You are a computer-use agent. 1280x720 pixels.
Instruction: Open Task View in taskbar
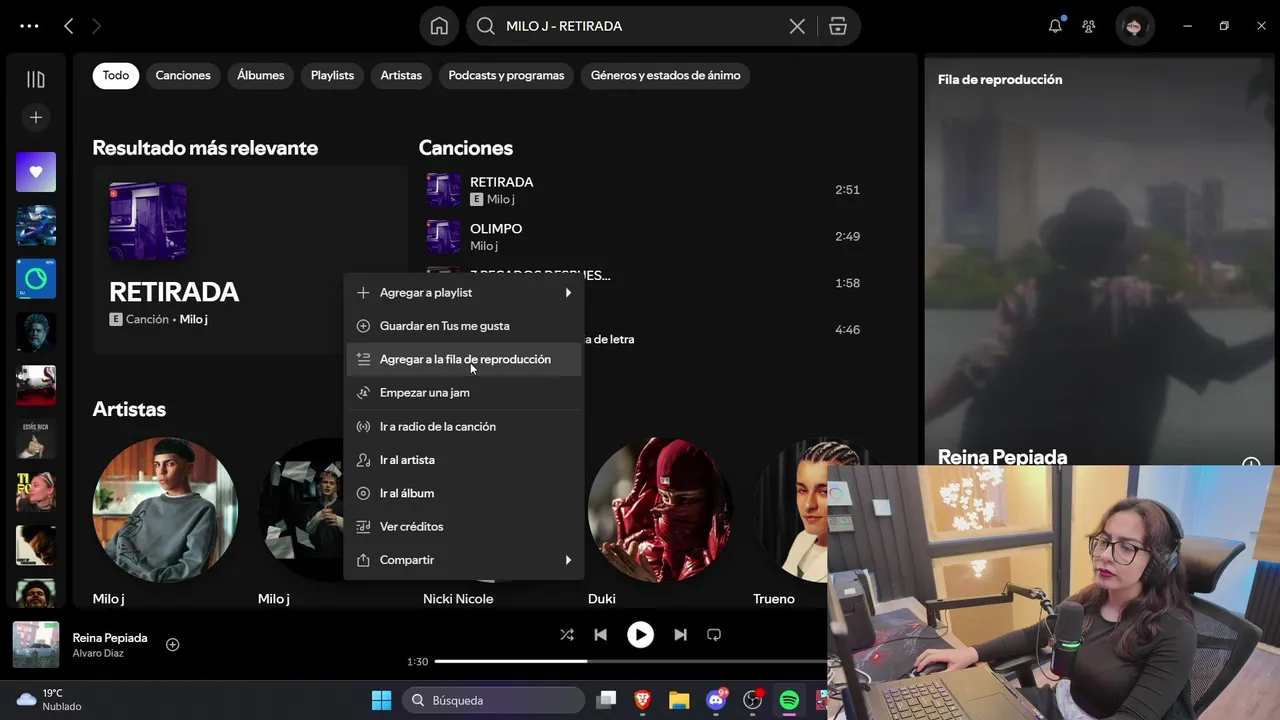point(606,700)
